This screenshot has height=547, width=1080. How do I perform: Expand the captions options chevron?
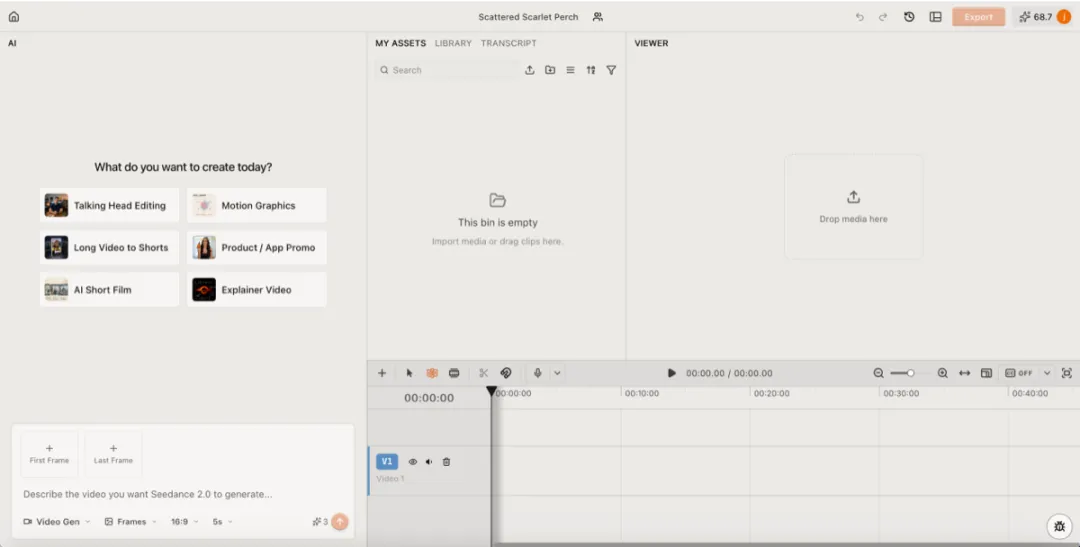pyautogui.click(x=1047, y=373)
